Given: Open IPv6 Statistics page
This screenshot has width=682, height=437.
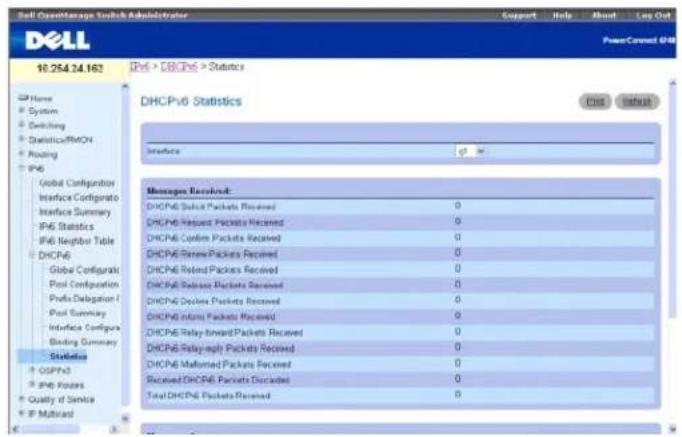Looking at the screenshot, I should tap(67, 227).
